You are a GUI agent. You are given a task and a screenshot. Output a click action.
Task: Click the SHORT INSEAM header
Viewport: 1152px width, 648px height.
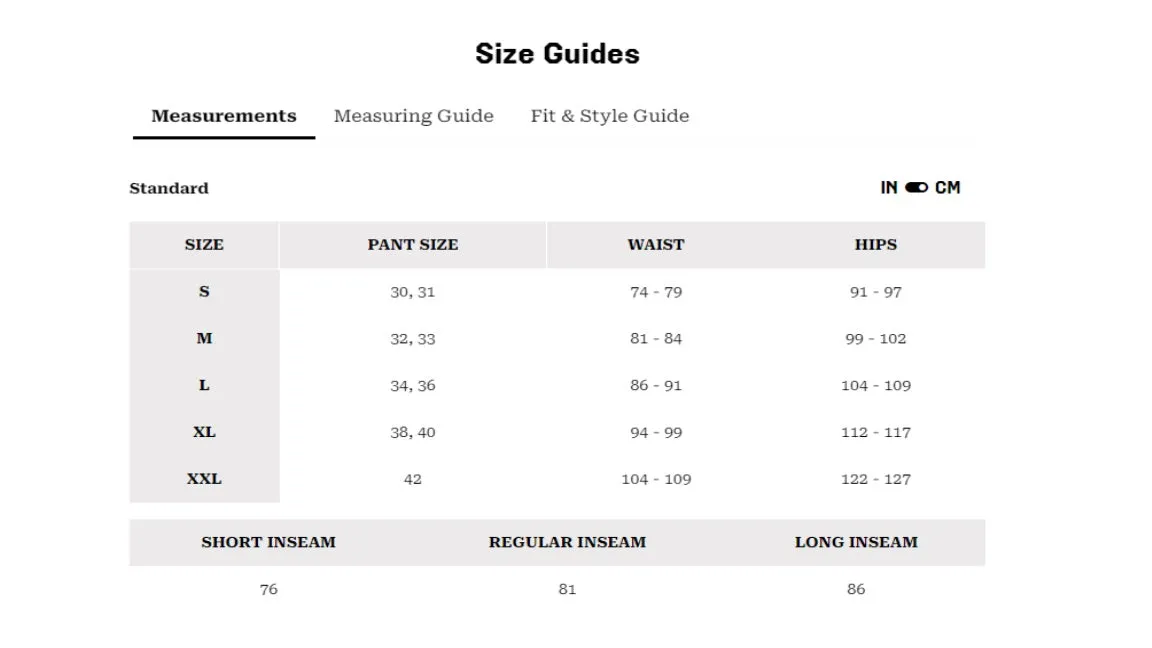(269, 542)
